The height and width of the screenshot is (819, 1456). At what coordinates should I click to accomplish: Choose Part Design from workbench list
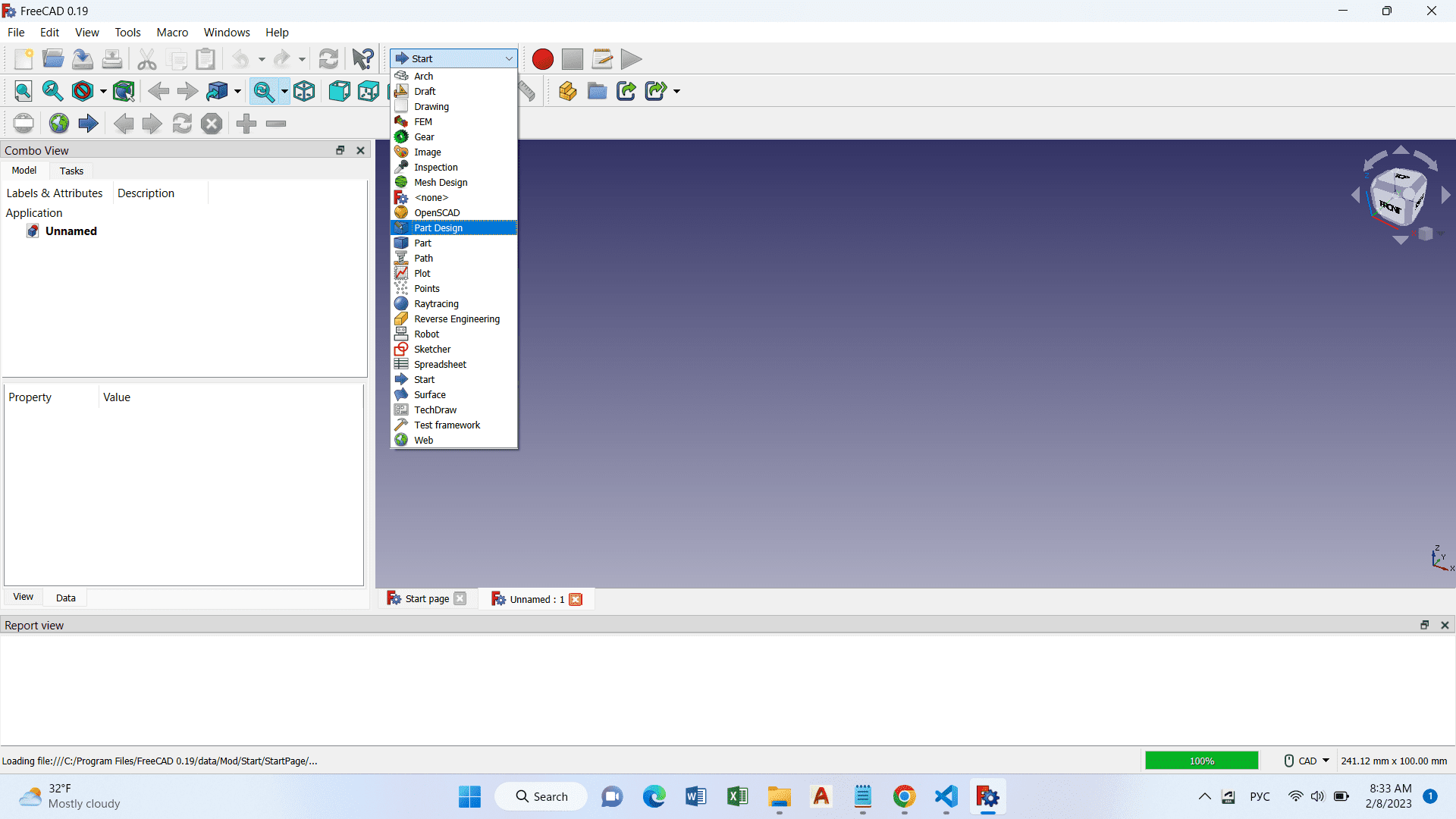pyautogui.click(x=438, y=227)
